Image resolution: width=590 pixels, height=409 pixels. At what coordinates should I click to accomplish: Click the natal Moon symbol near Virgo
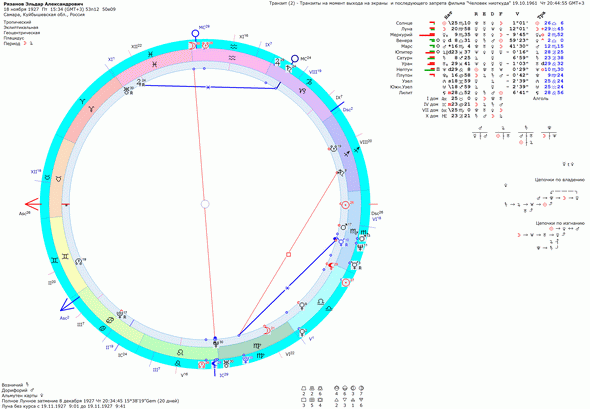pos(267,330)
